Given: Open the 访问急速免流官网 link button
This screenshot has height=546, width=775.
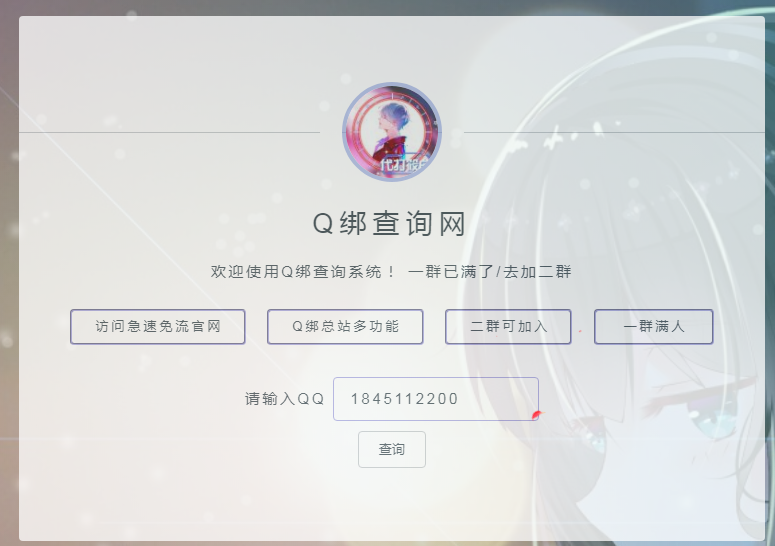Looking at the screenshot, I should (x=157, y=327).
